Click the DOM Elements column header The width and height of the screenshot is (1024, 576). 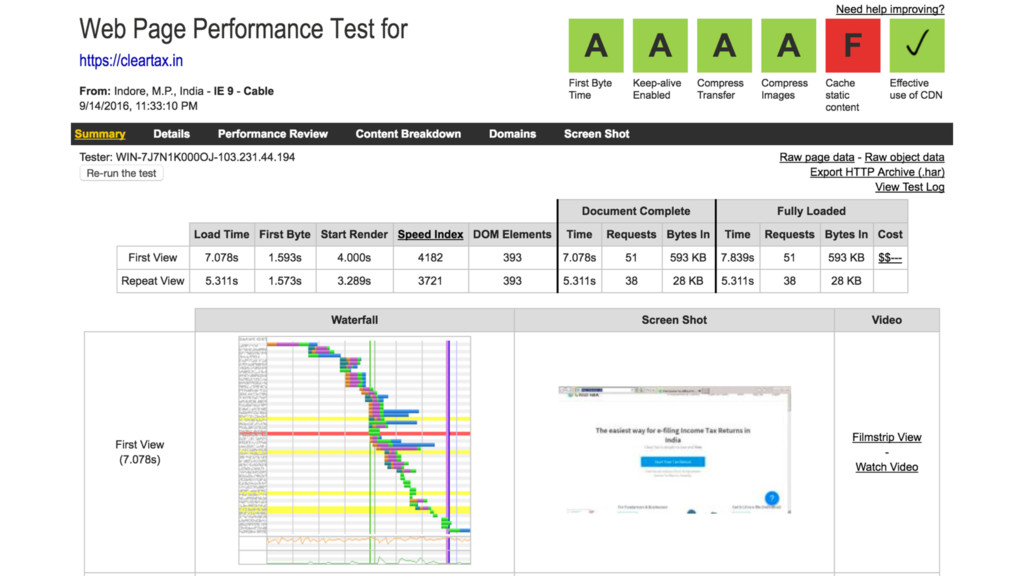click(512, 234)
